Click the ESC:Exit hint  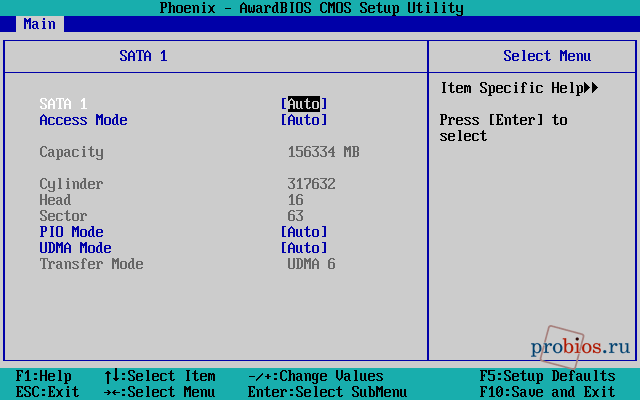tap(47, 392)
